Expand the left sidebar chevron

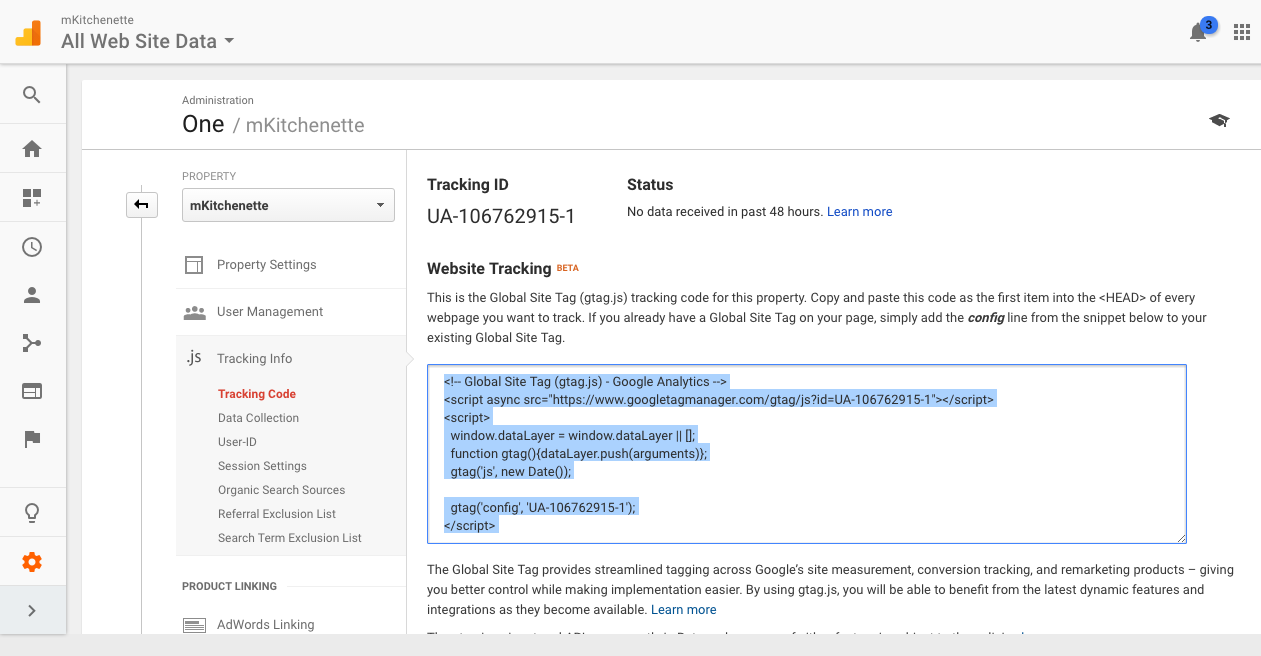tap(32, 610)
